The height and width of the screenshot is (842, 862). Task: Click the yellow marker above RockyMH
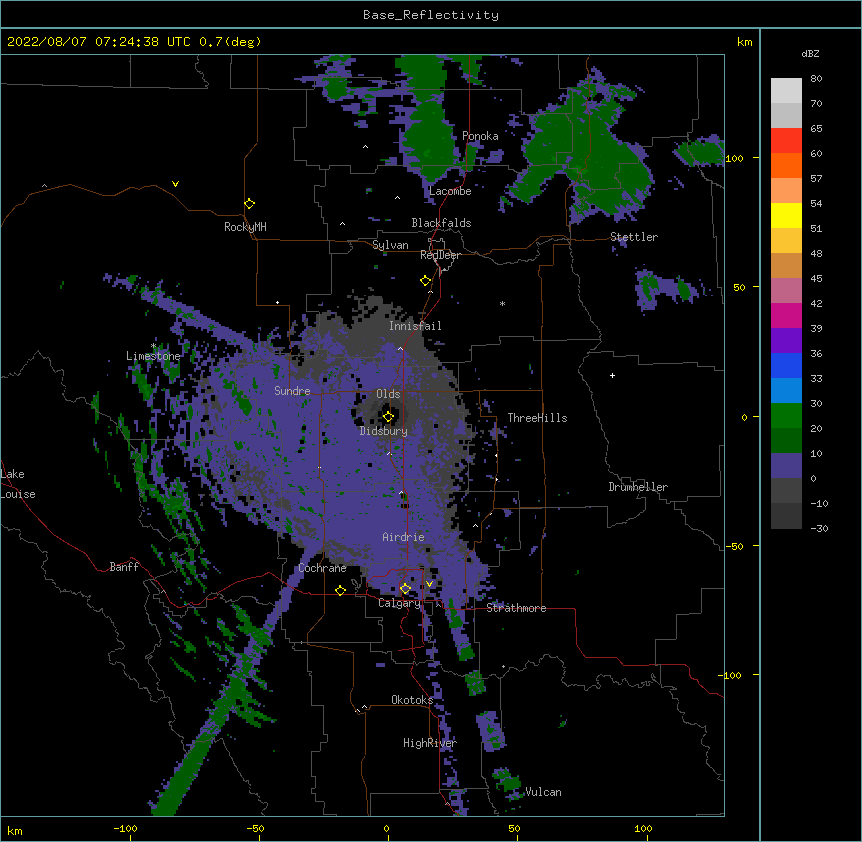[x=249, y=203]
